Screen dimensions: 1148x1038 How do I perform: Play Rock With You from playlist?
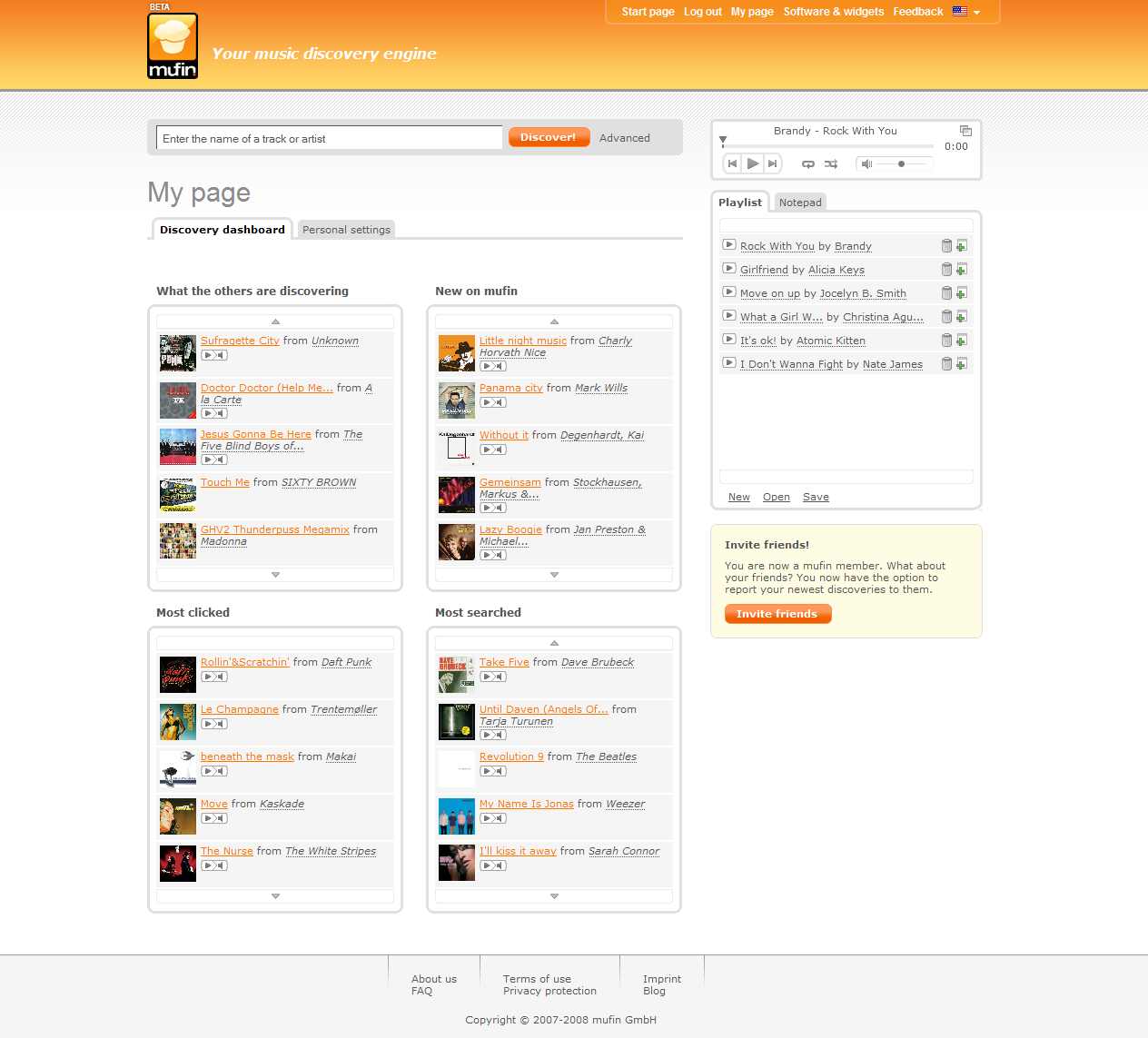[728, 244]
